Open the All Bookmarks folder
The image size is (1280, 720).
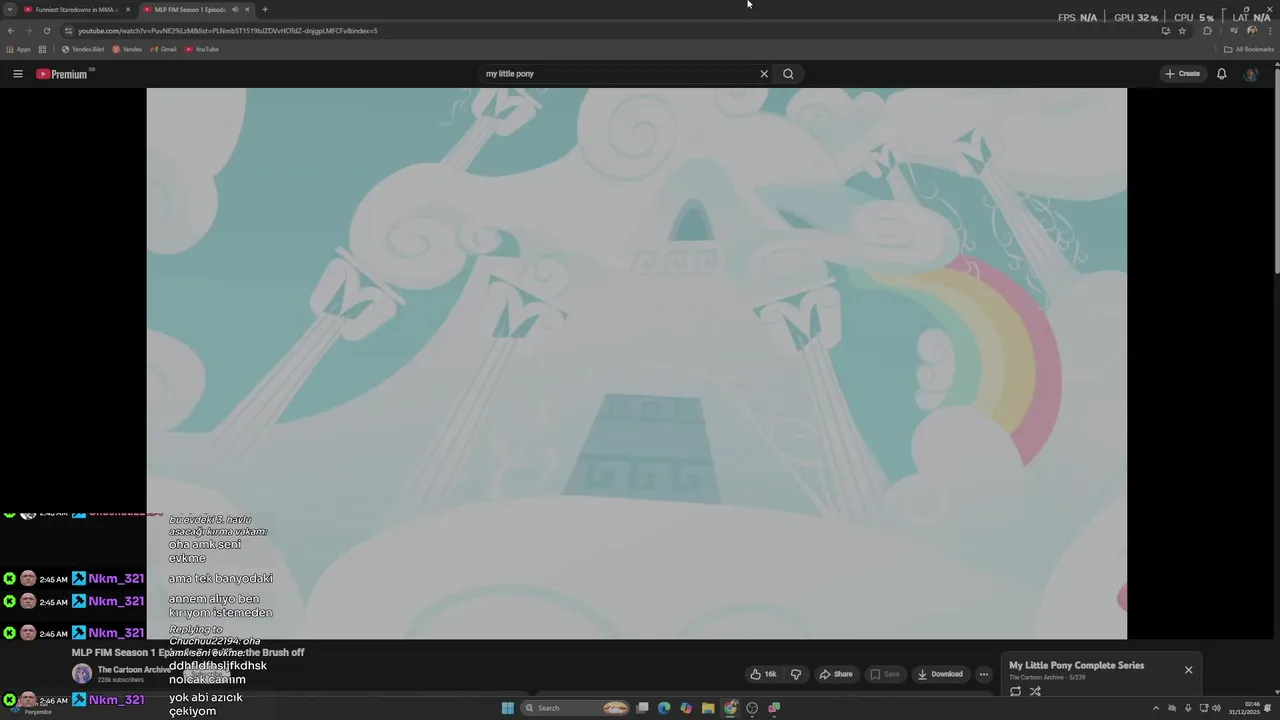pyautogui.click(x=1249, y=49)
